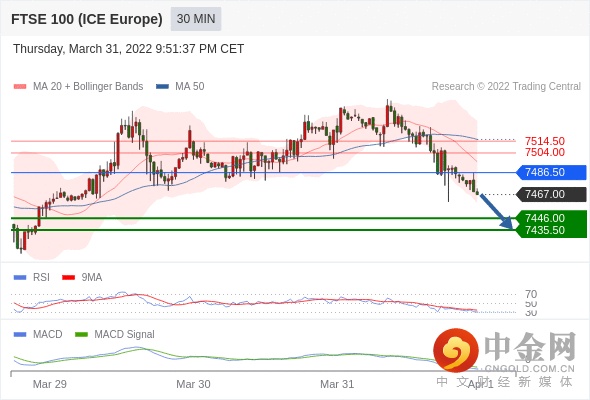Click the pink MA 20 + Bollinger Bands swatch
Viewport: 590px width, 400px height.
pos(20,87)
